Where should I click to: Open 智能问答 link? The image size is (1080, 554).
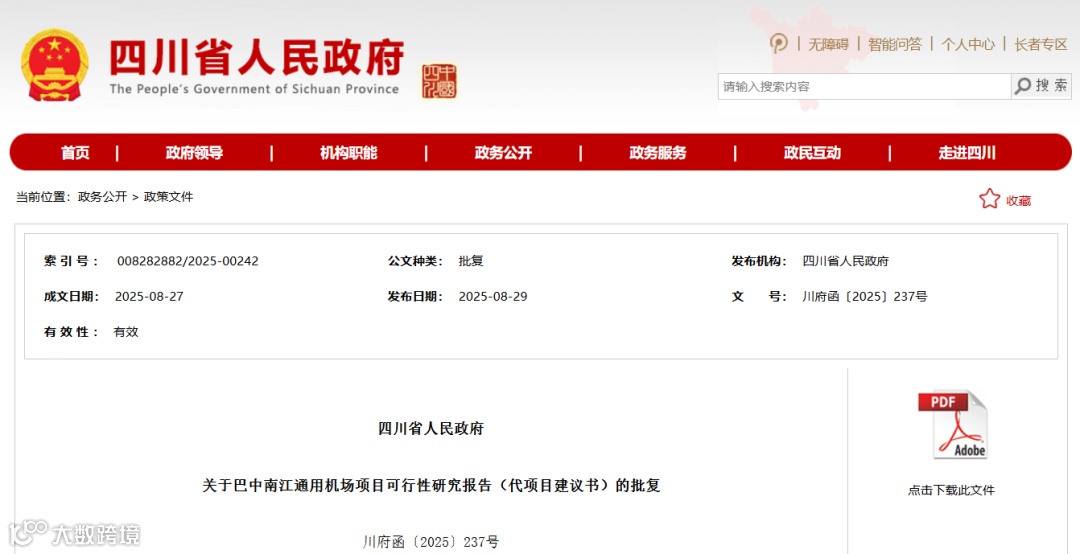click(x=895, y=44)
